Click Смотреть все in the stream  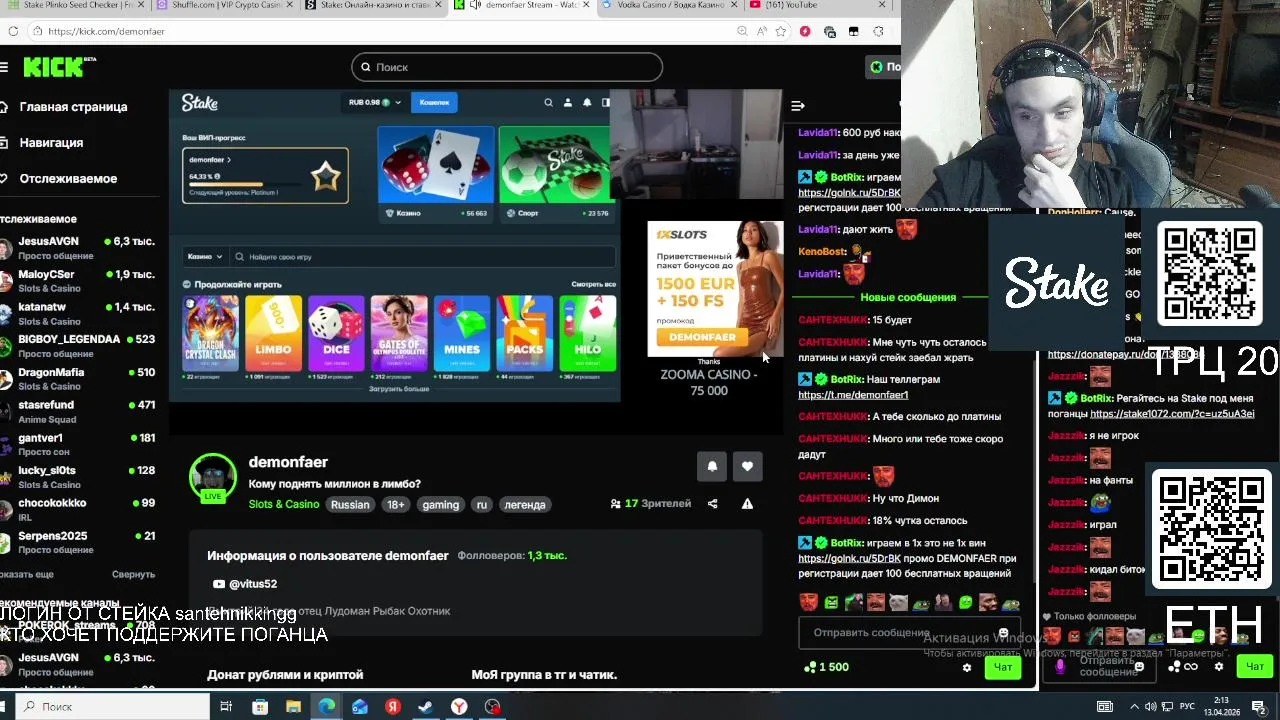tap(594, 285)
